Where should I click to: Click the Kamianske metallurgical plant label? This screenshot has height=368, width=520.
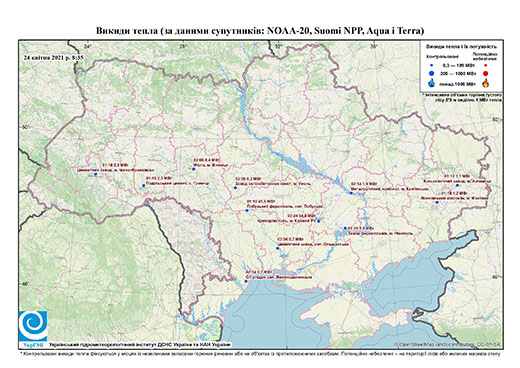tap(390, 189)
